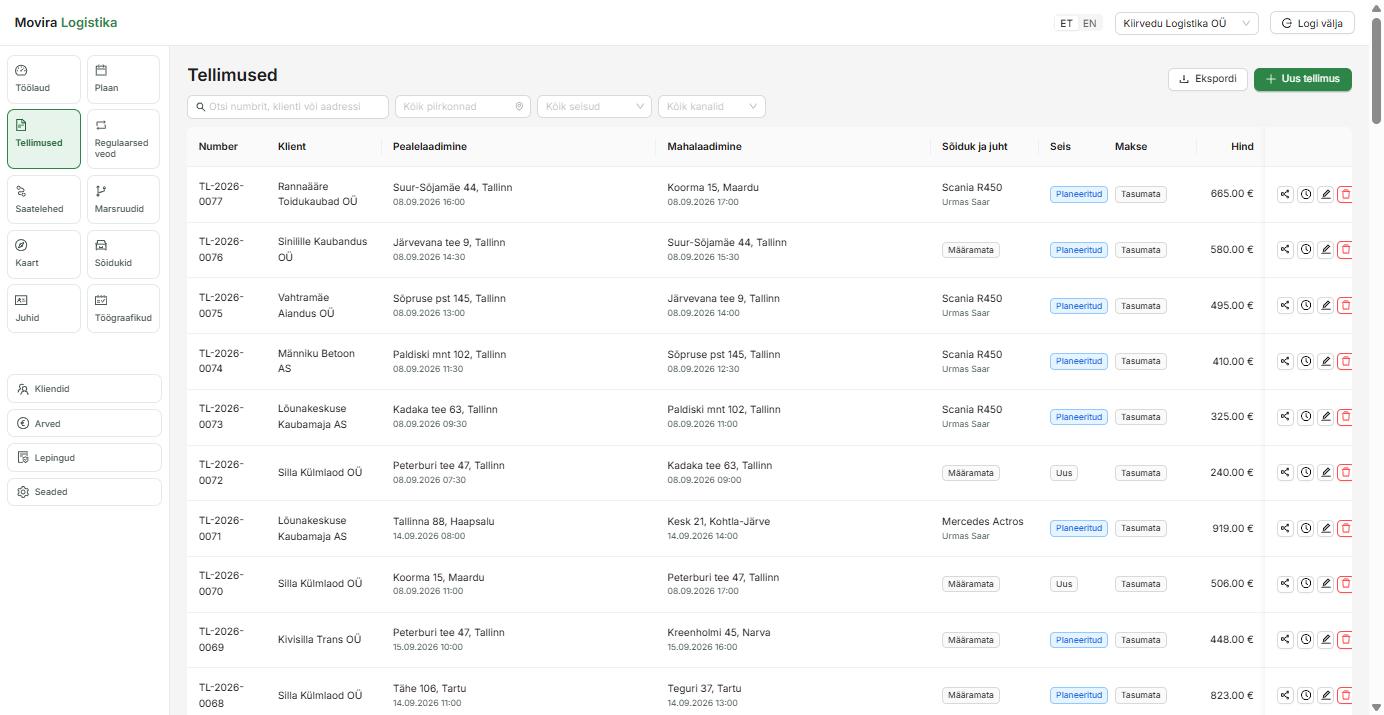Open Töögraafikud schedules tile
Image resolution: width=1384 pixels, height=715 pixels.
[x=123, y=309]
